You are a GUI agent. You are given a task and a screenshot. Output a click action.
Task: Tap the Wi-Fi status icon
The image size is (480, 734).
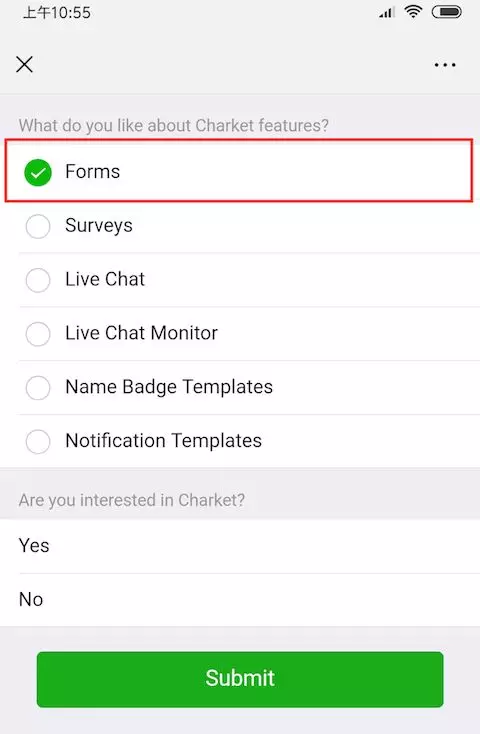tap(413, 12)
